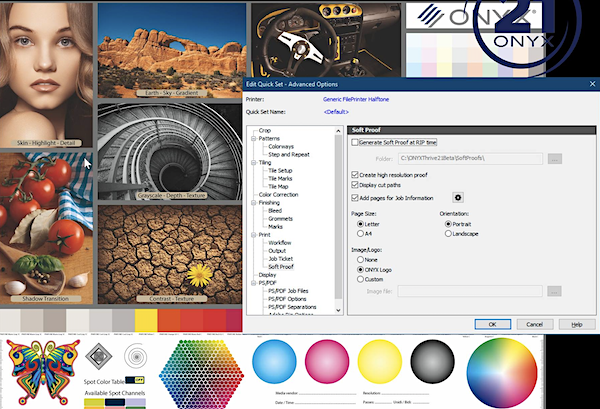Click the cracked earth Contrast-Texture photo
Screen dimensions: 600x409
(170, 254)
